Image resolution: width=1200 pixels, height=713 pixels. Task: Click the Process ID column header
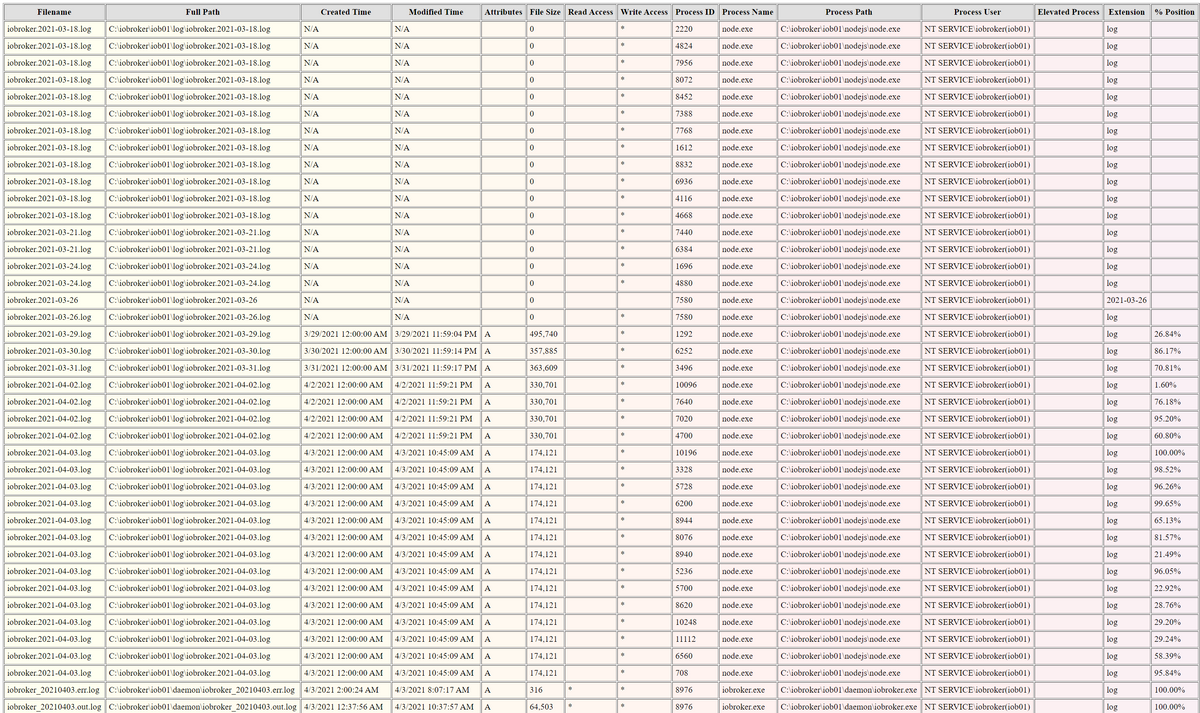pos(695,12)
